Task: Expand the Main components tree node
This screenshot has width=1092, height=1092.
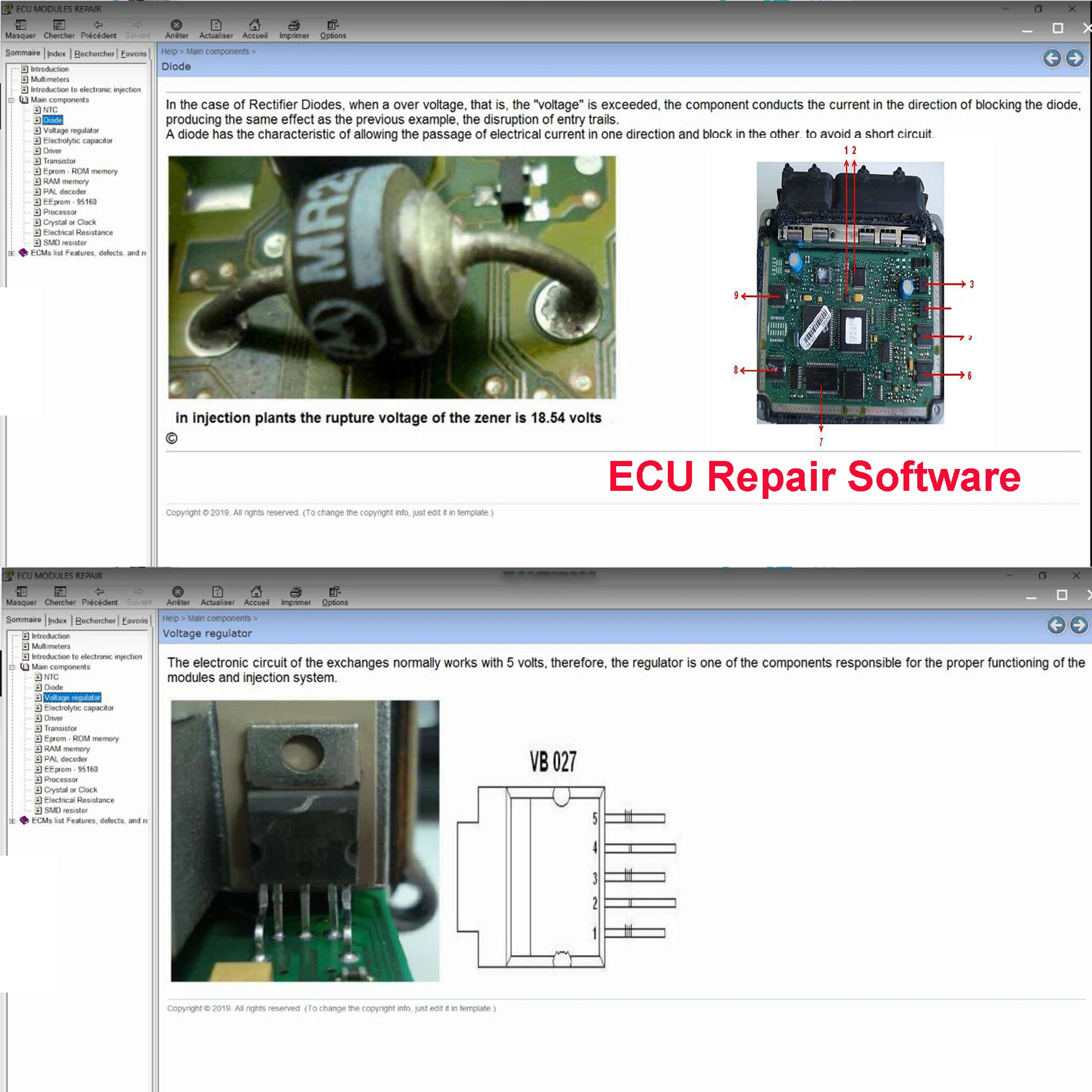Action: click(x=10, y=99)
